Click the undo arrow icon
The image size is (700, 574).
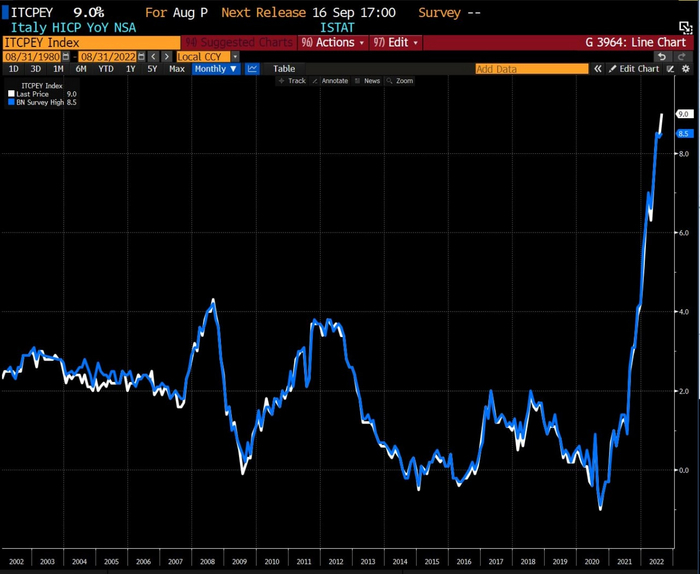pyautogui.click(x=662, y=57)
